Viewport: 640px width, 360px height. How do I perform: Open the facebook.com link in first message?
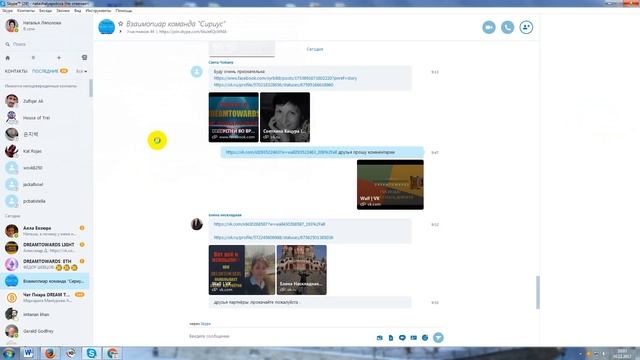(x=285, y=78)
